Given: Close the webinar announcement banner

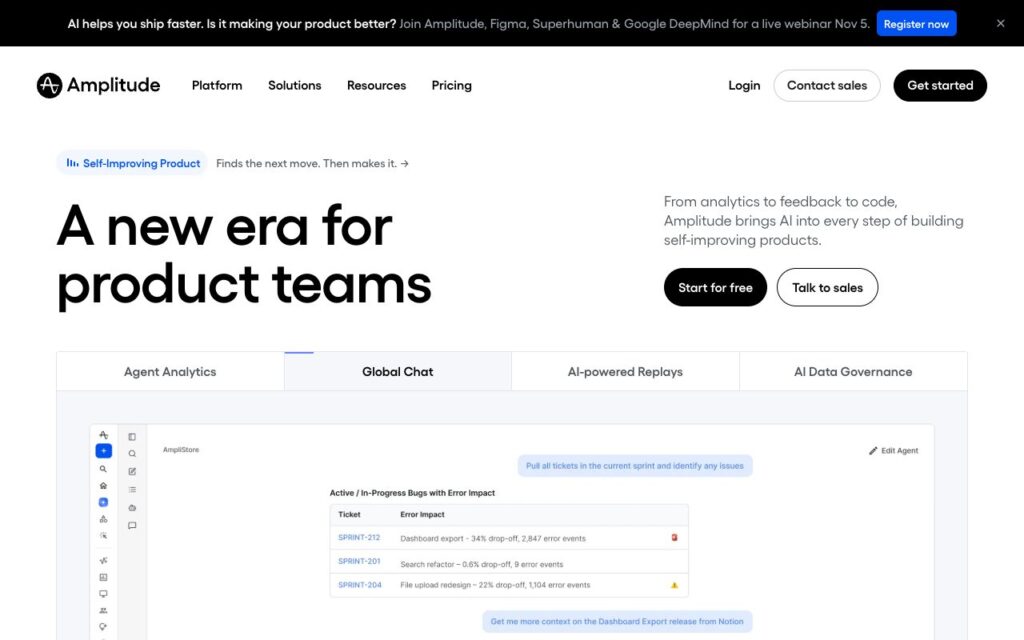Looking at the screenshot, I should click(x=1000, y=24).
